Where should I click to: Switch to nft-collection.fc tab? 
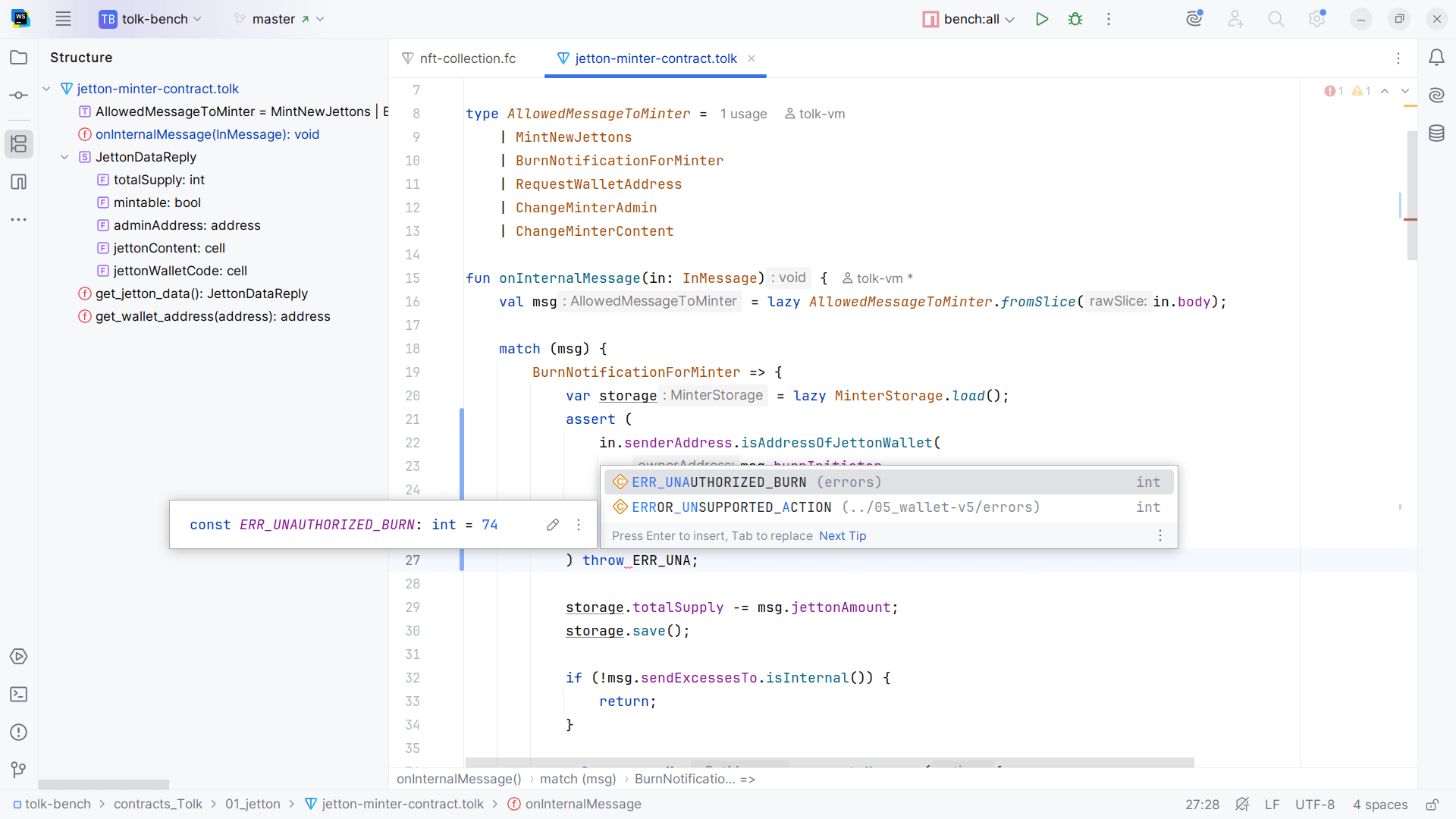[x=460, y=58]
